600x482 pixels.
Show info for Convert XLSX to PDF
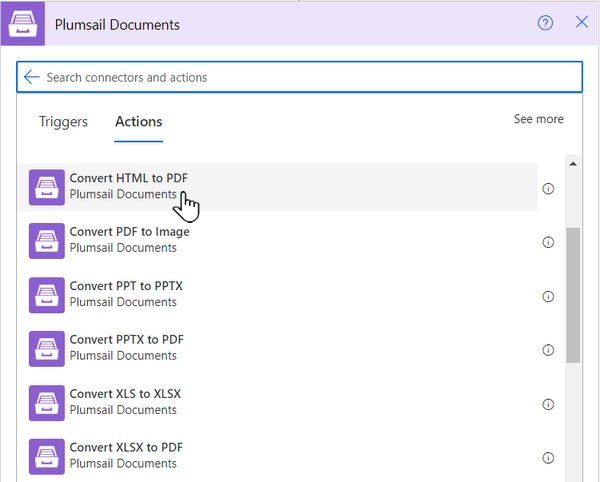click(x=548, y=458)
